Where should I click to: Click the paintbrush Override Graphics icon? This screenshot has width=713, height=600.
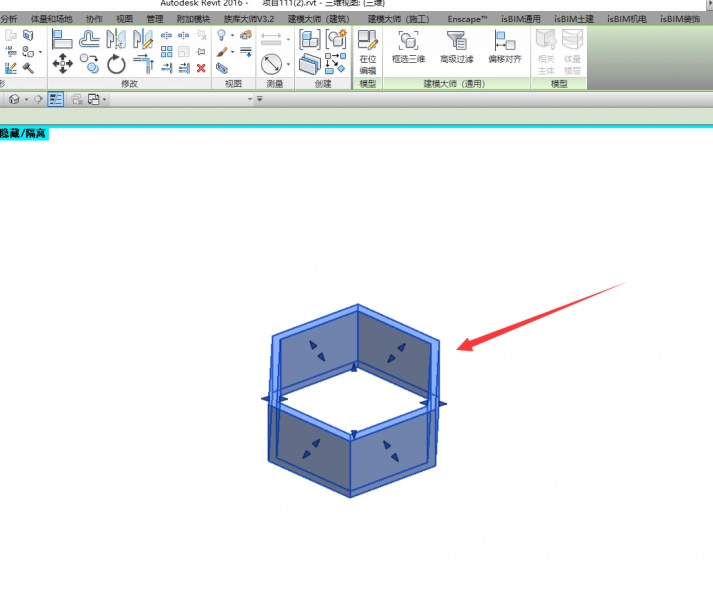[x=221, y=52]
